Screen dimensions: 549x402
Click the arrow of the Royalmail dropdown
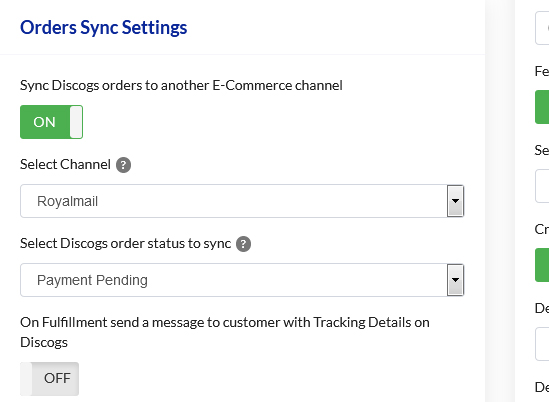point(455,201)
